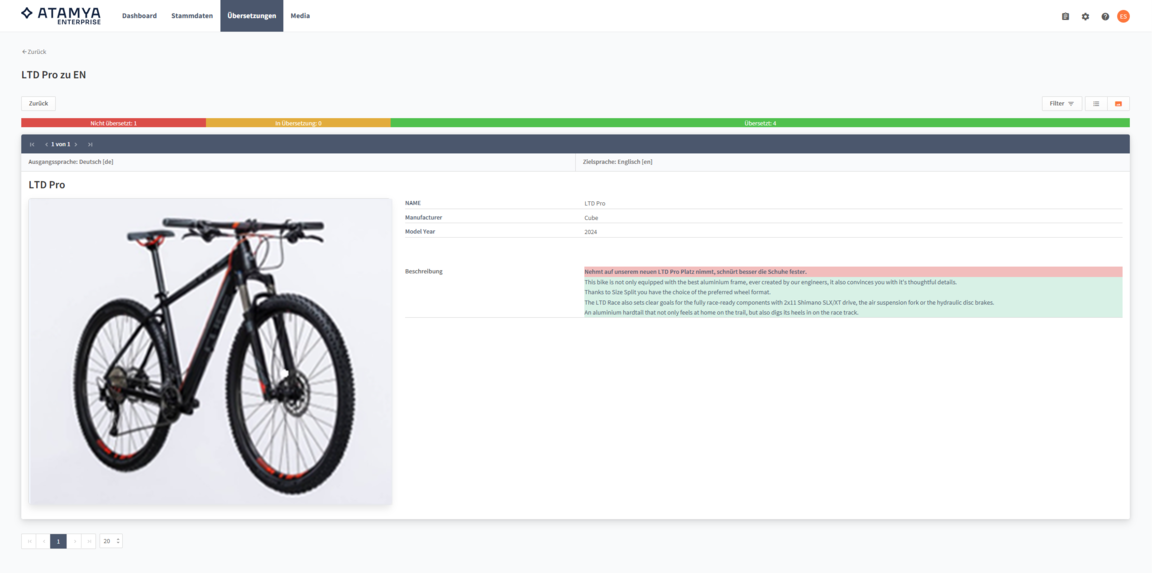
Task: Click previous-page arrow in bottom pagination
Action: click(43, 541)
